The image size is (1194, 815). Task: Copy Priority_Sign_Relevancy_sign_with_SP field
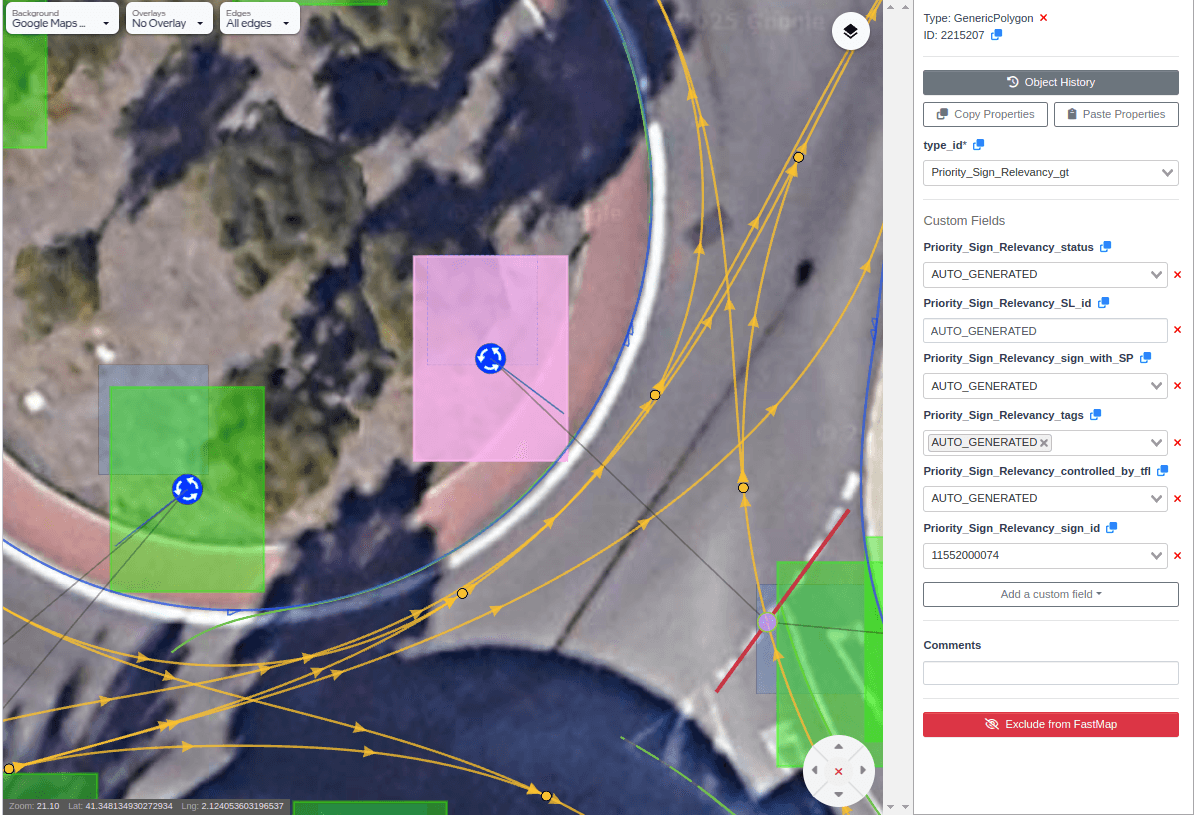coord(1145,358)
